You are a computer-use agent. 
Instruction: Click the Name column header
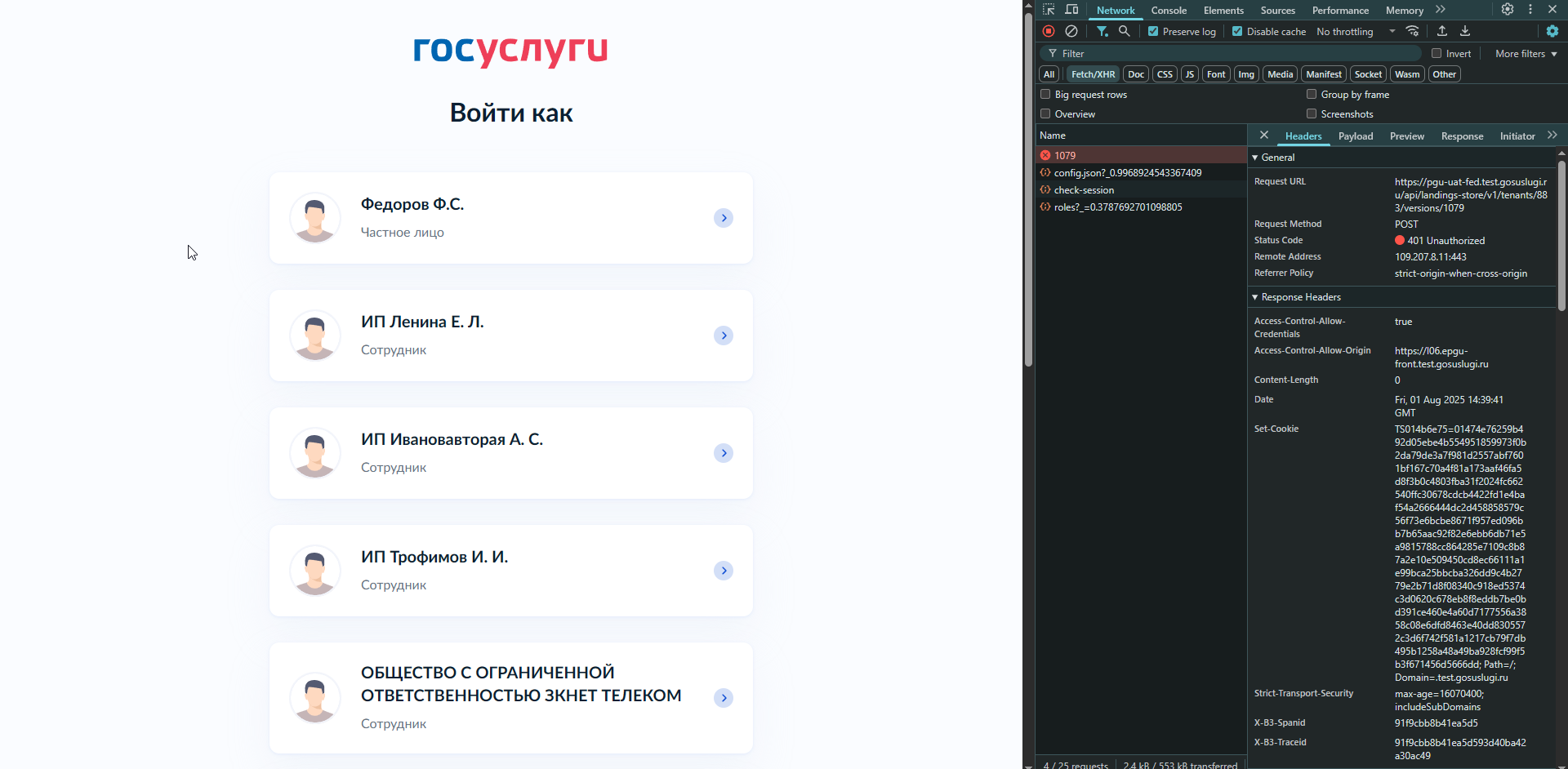pos(1141,136)
